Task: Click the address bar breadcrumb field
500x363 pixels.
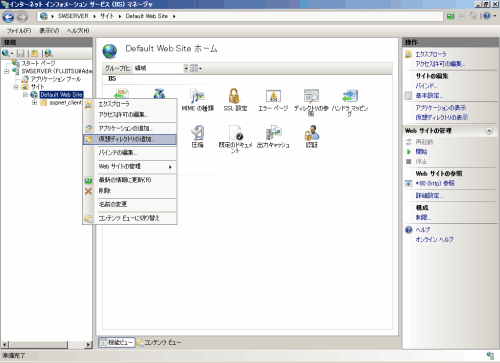Action: click(240, 16)
